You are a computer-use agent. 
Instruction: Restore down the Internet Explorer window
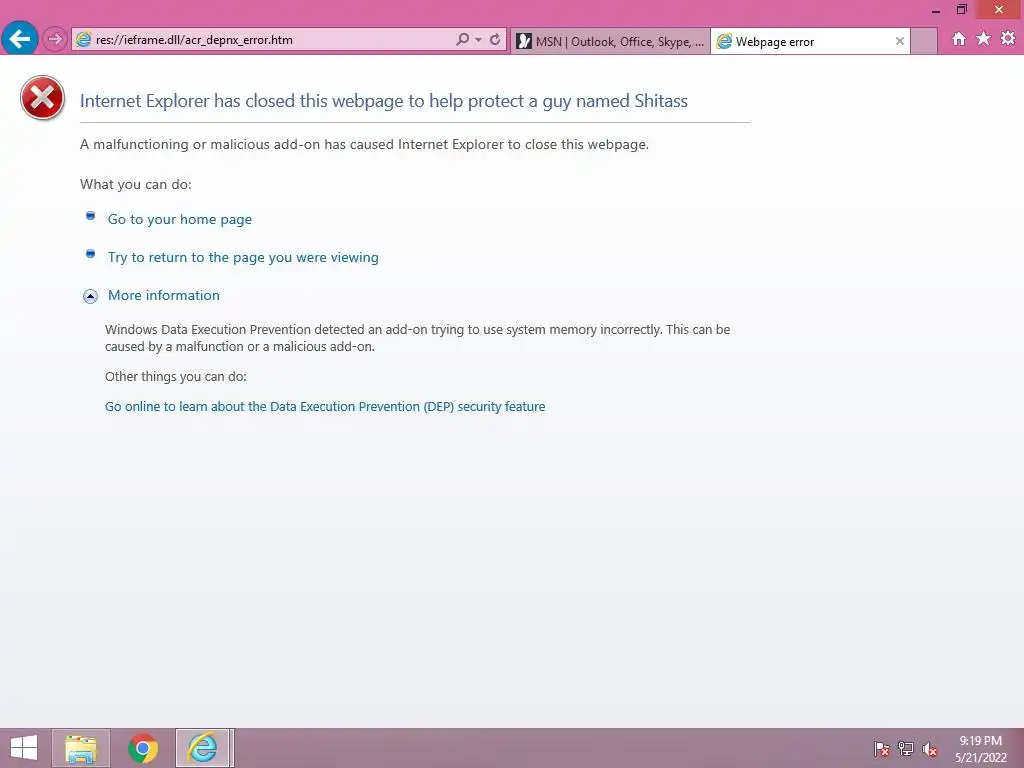coord(961,10)
